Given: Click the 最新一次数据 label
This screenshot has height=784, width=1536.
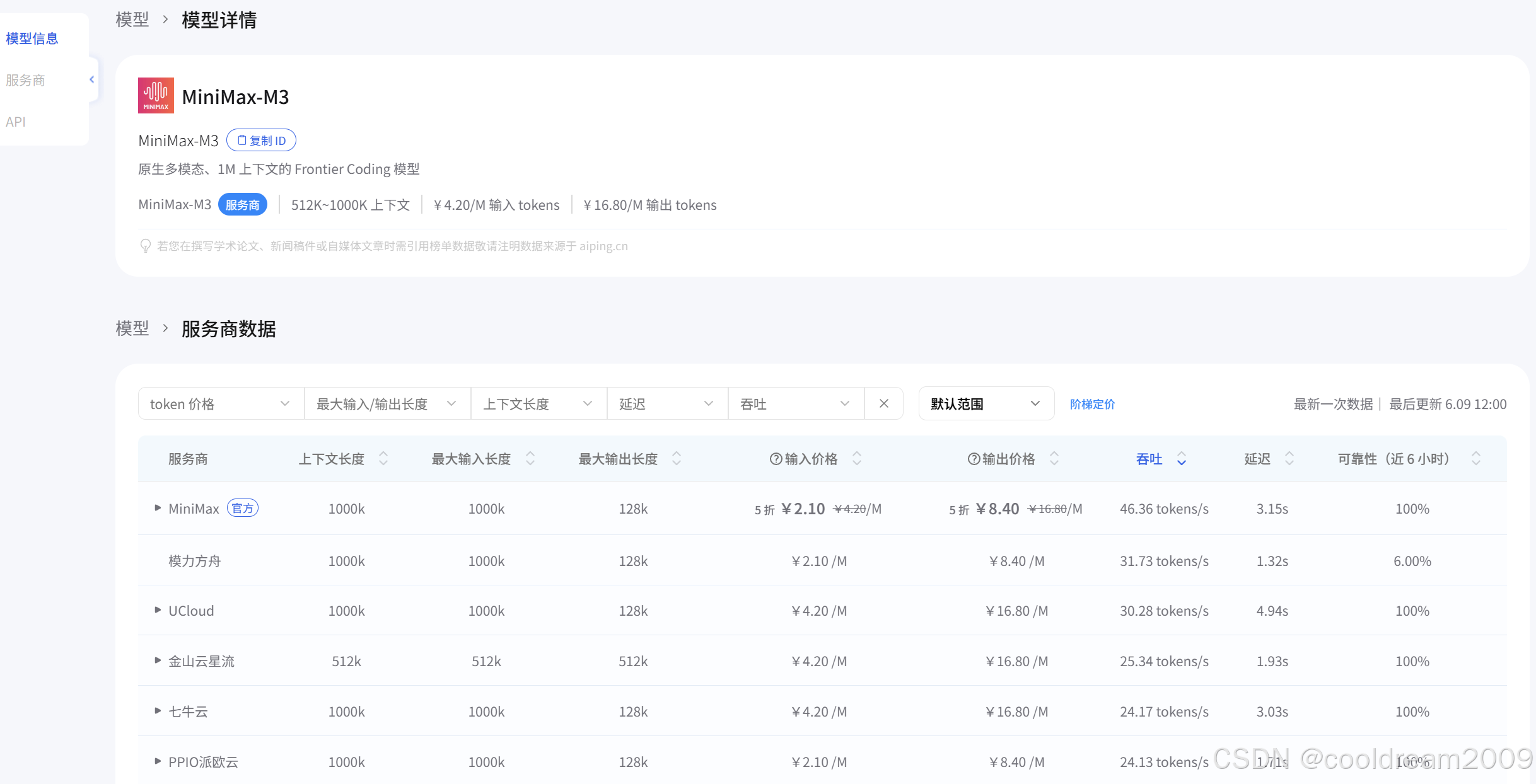Looking at the screenshot, I should [1333, 404].
